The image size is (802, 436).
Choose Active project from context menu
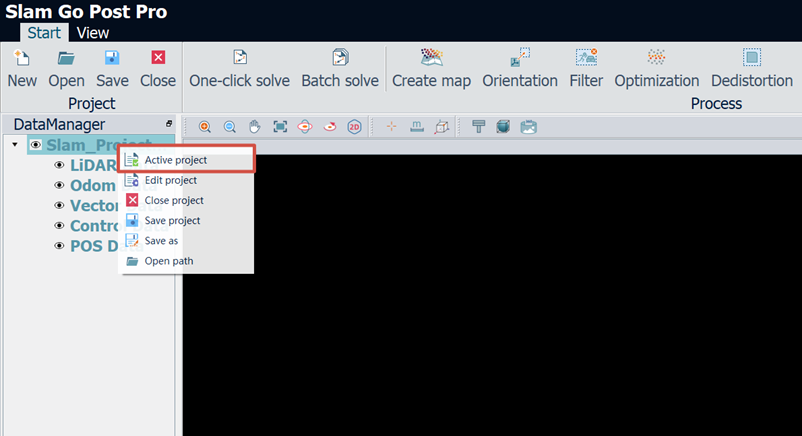click(186, 160)
